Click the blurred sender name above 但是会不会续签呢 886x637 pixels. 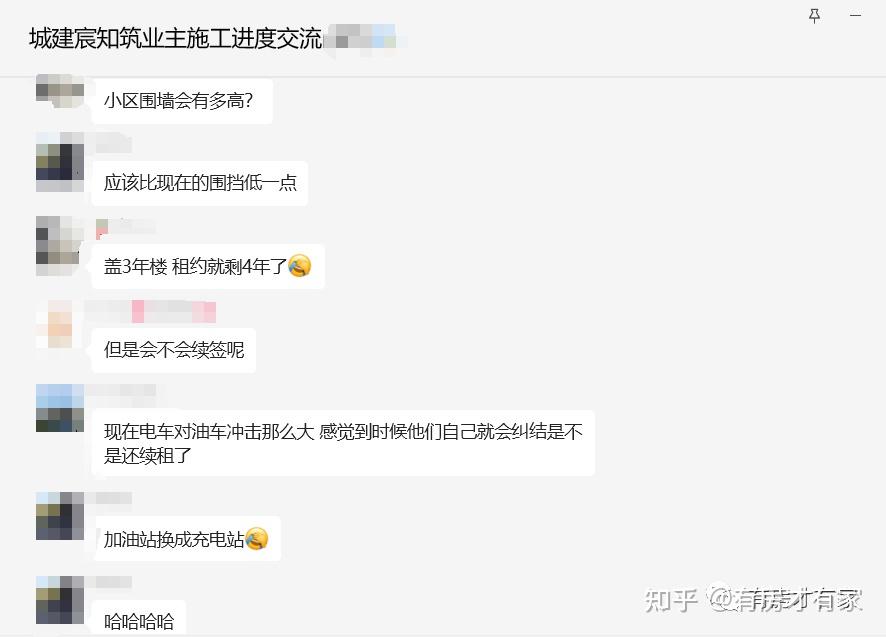click(x=150, y=311)
